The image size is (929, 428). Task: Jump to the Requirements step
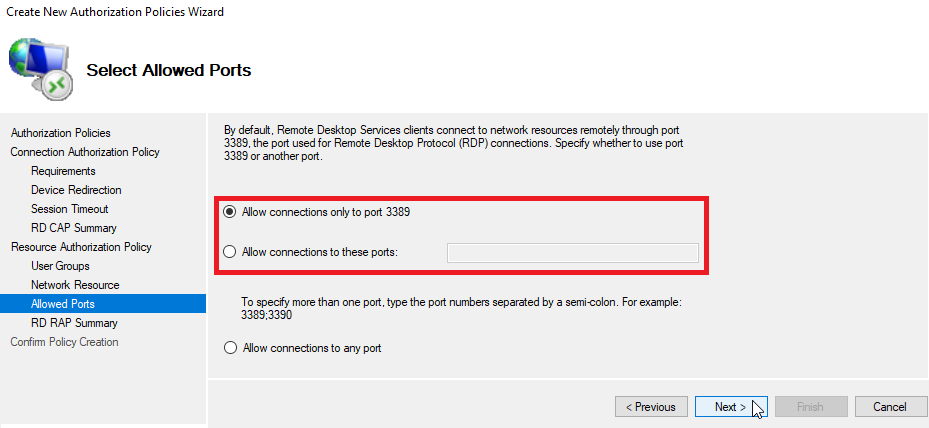pos(63,171)
